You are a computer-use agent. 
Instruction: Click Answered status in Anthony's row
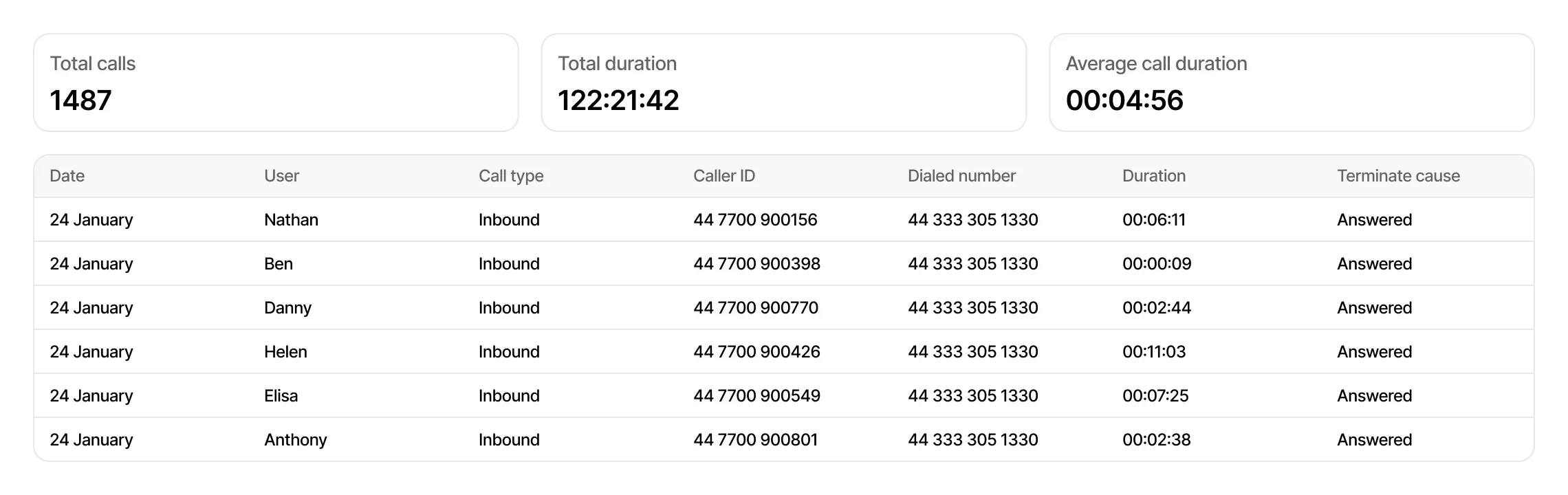pyautogui.click(x=1374, y=440)
